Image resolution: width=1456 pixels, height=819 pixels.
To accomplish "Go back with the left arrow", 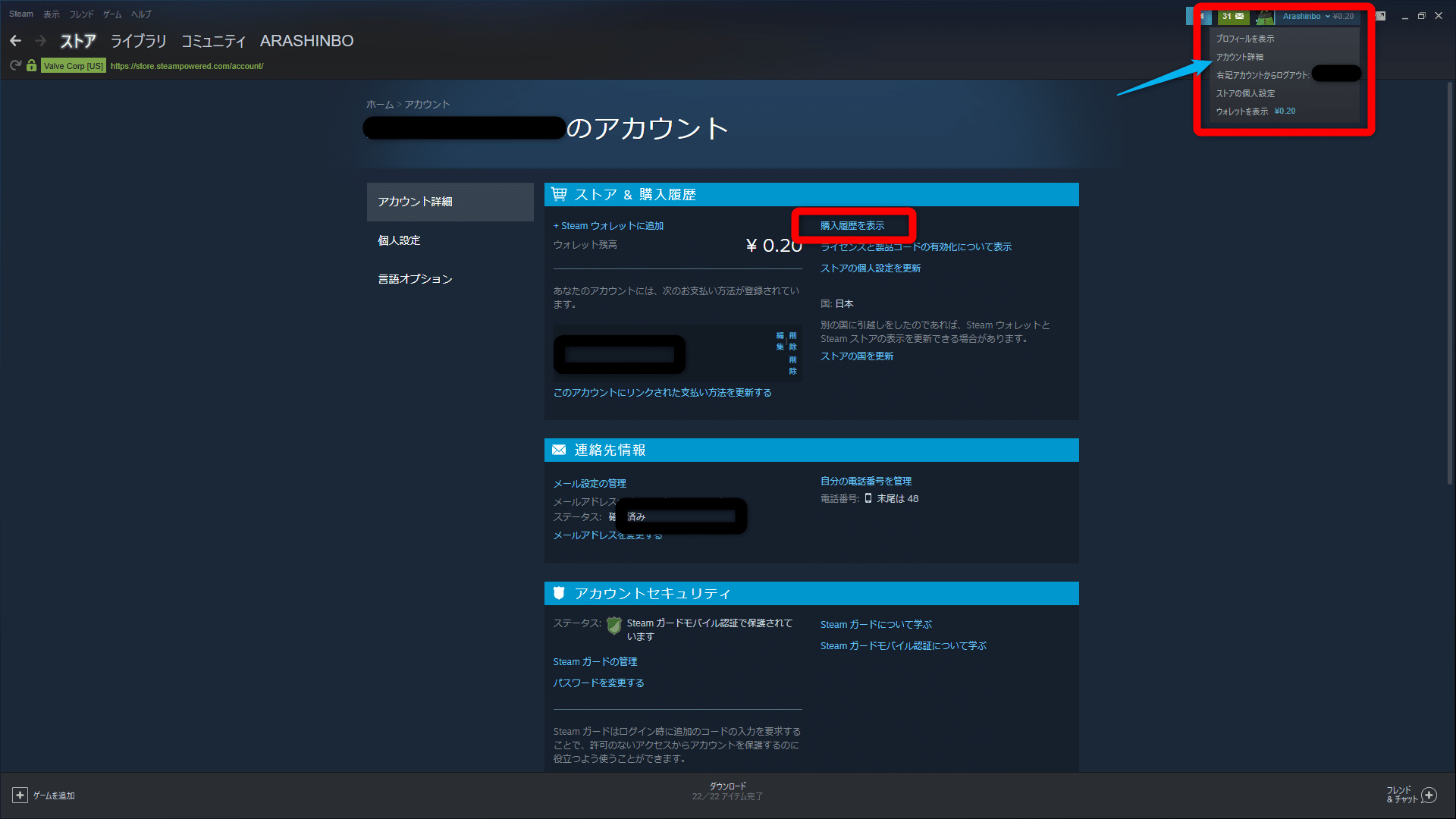I will tap(15, 41).
